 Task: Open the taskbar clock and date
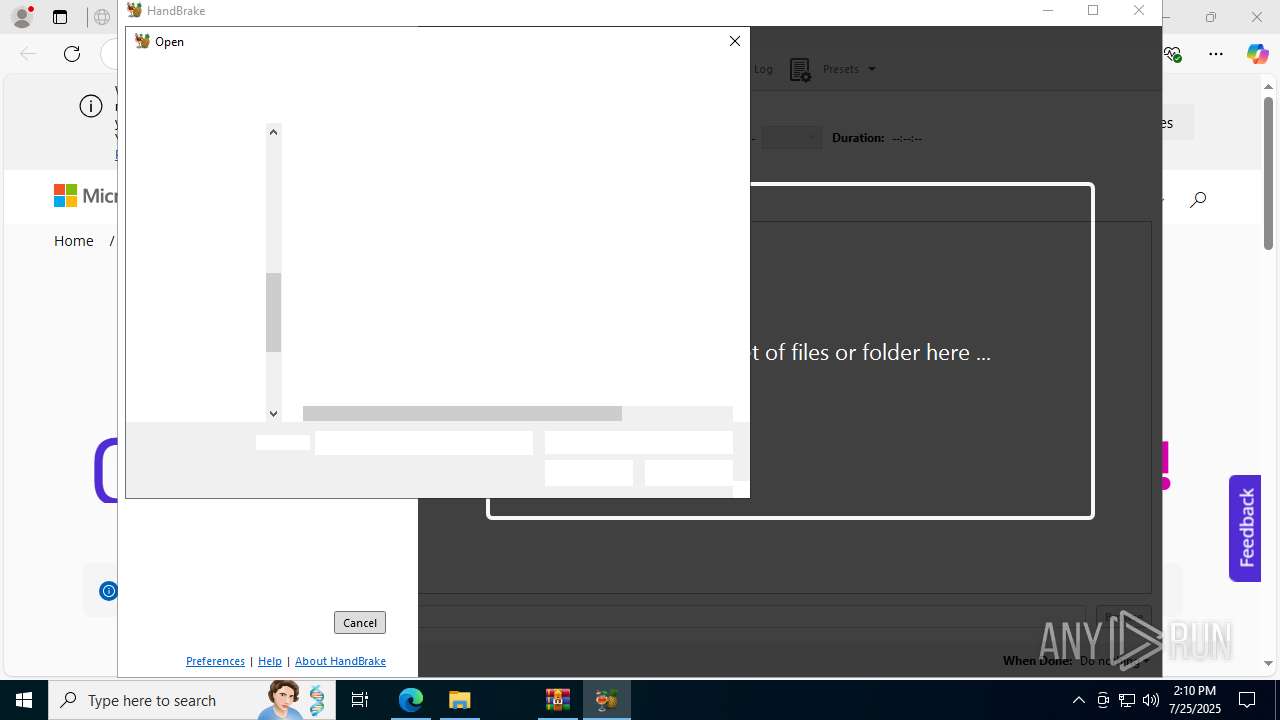click(1195, 700)
